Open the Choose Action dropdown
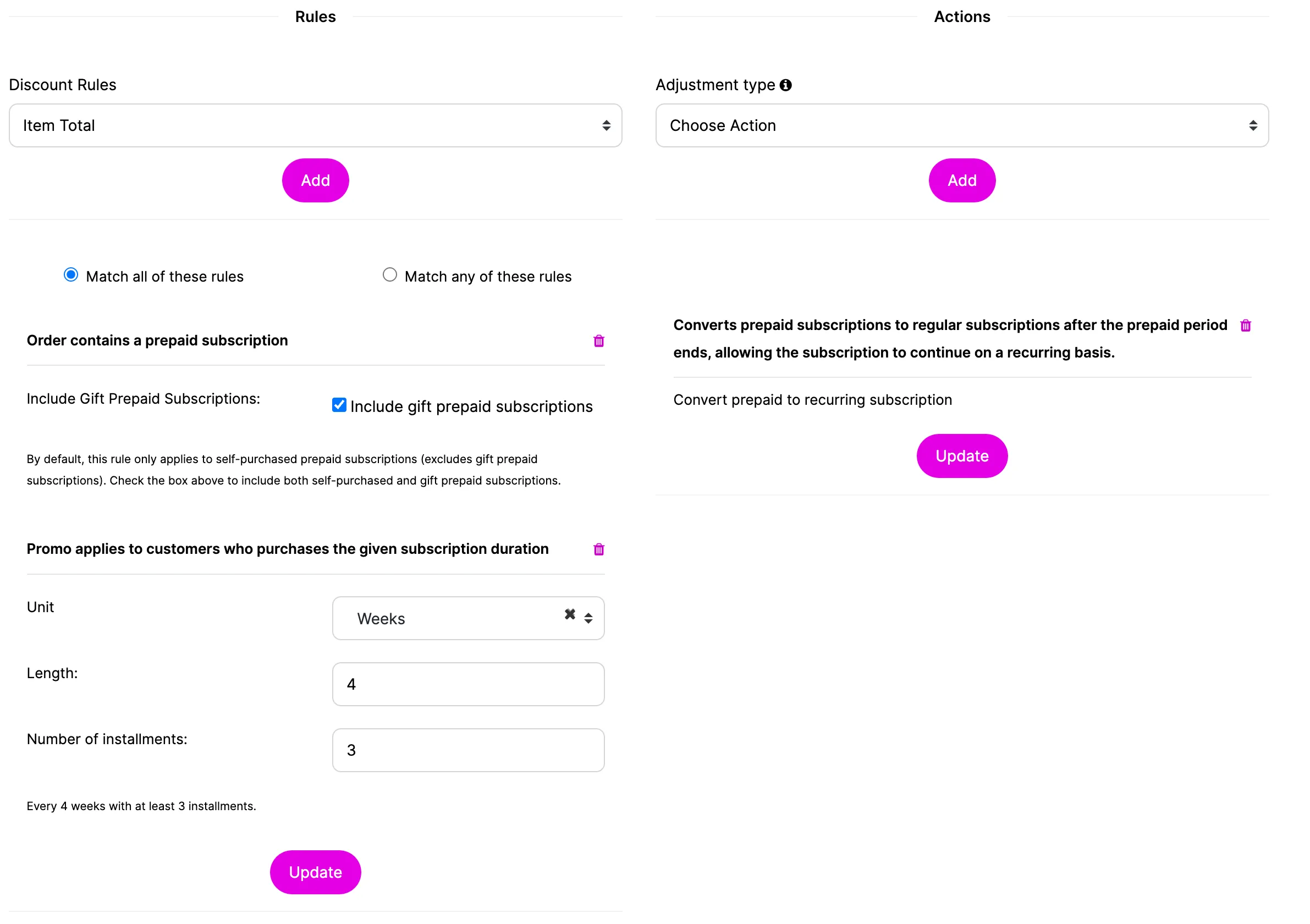Screen dimensions: 1310x924 tap(962, 125)
